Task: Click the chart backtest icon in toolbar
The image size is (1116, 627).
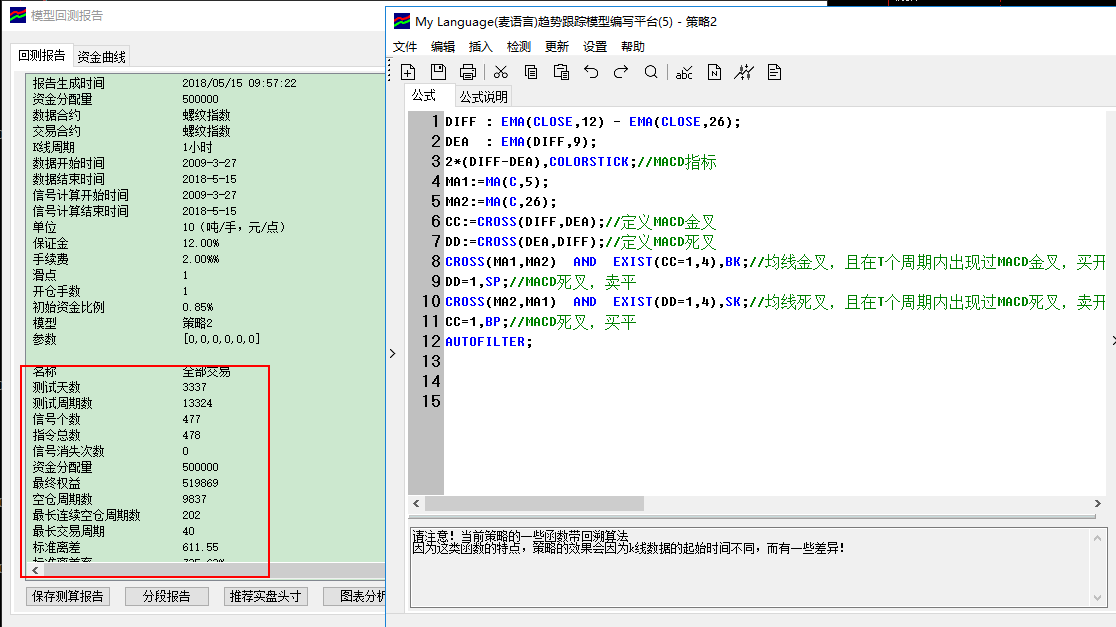Action: [x=744, y=72]
